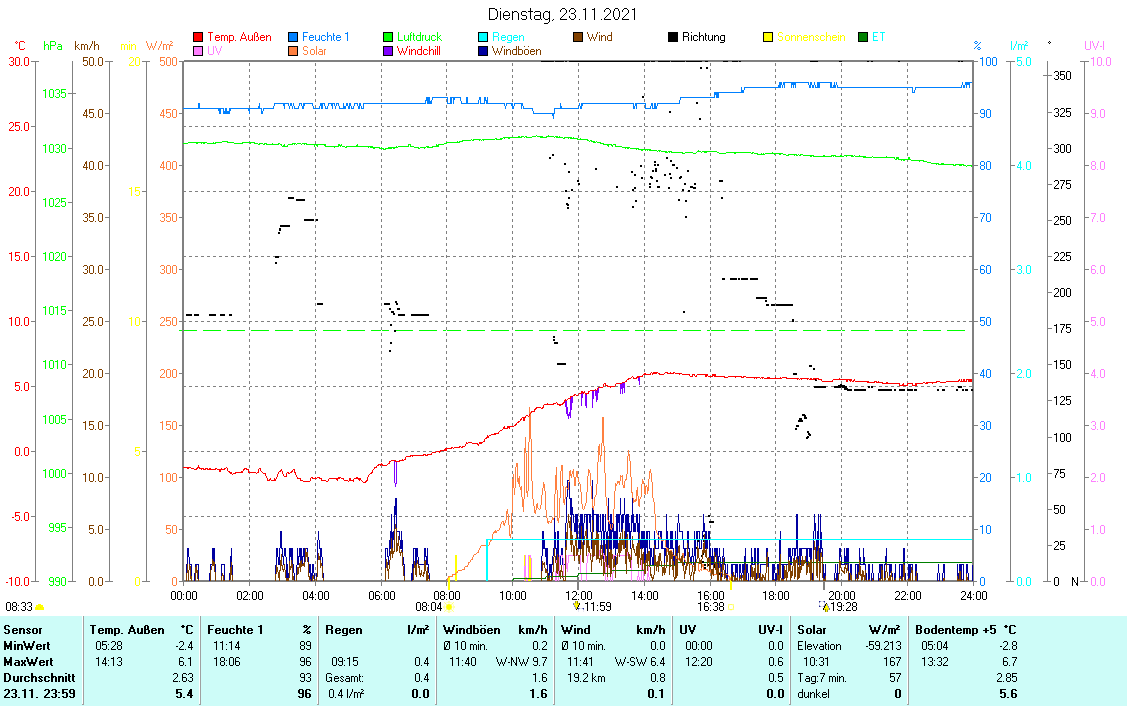Click the 16:38 sunset marker
This screenshot has width=1127, height=706.
click(730, 606)
